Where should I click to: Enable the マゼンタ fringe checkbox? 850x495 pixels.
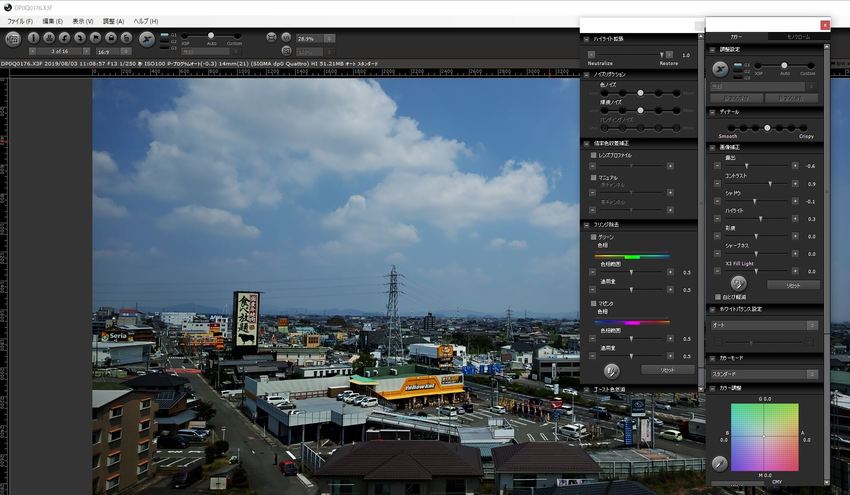tap(594, 304)
